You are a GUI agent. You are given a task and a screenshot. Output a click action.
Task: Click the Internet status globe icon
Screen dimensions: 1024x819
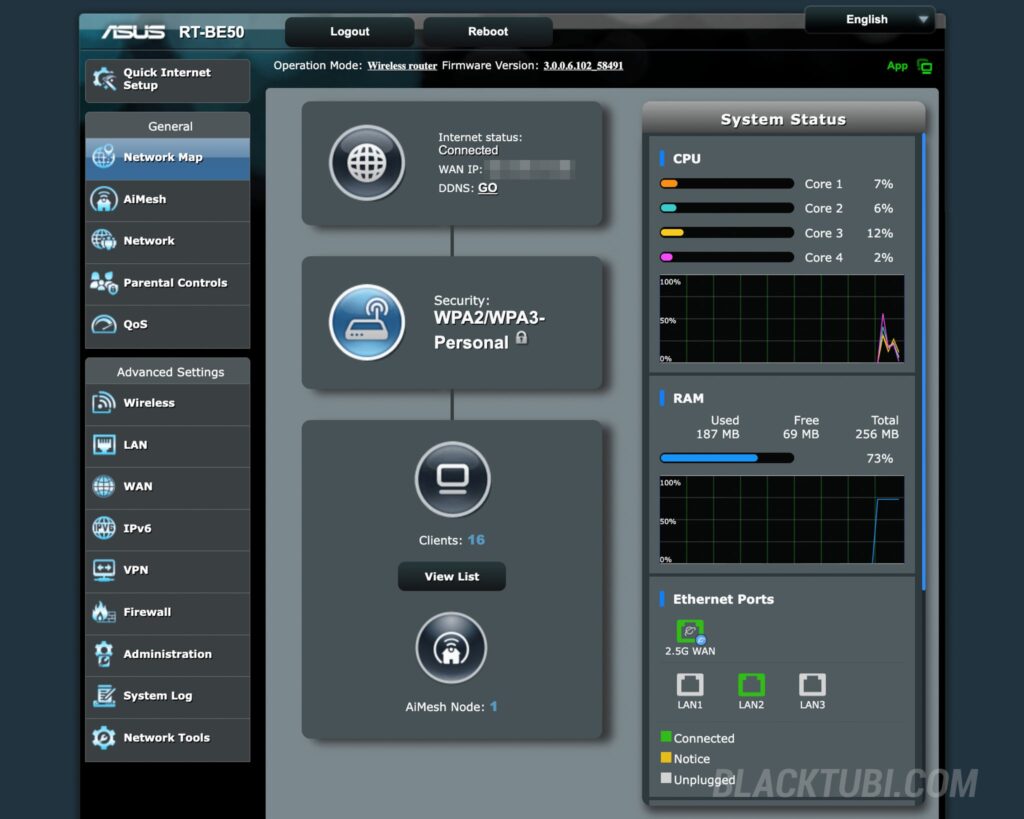[367, 163]
